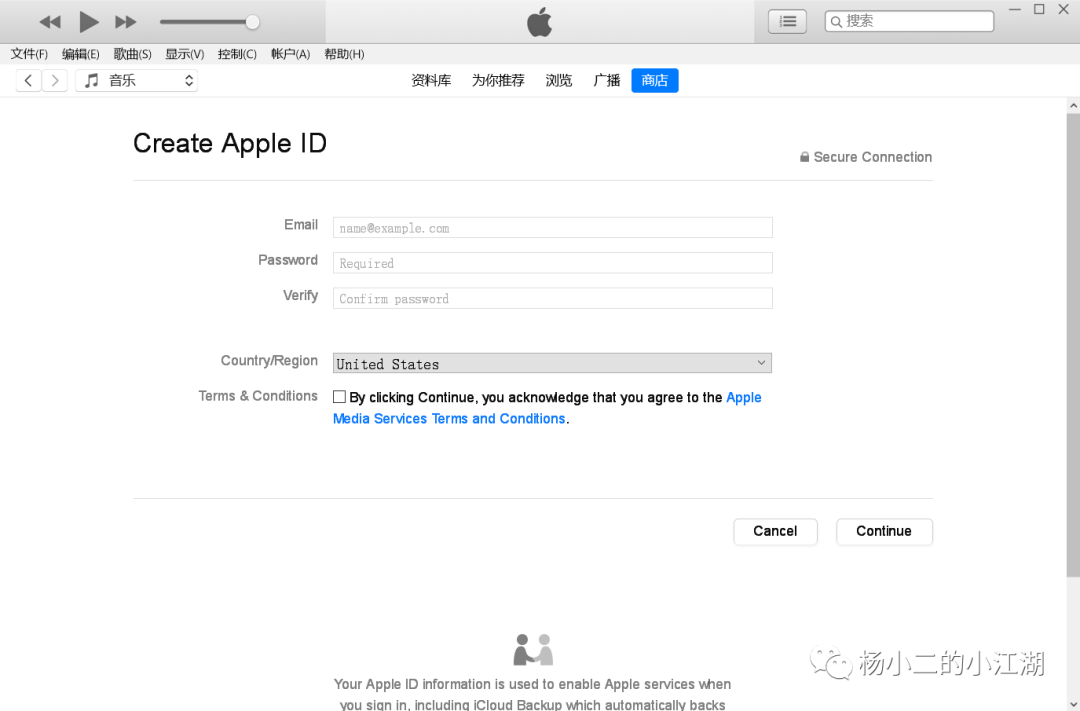Open the 控制(C) menu

tap(237, 54)
